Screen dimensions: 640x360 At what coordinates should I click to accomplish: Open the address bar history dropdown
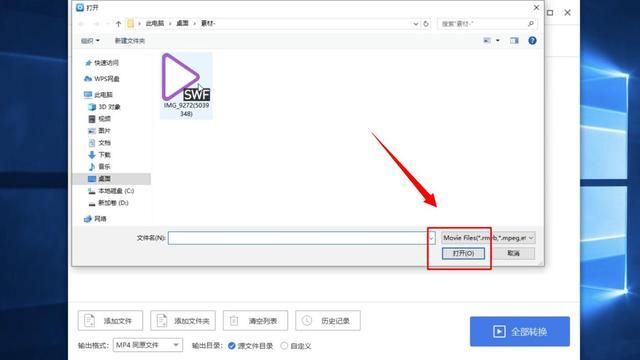(x=416, y=24)
